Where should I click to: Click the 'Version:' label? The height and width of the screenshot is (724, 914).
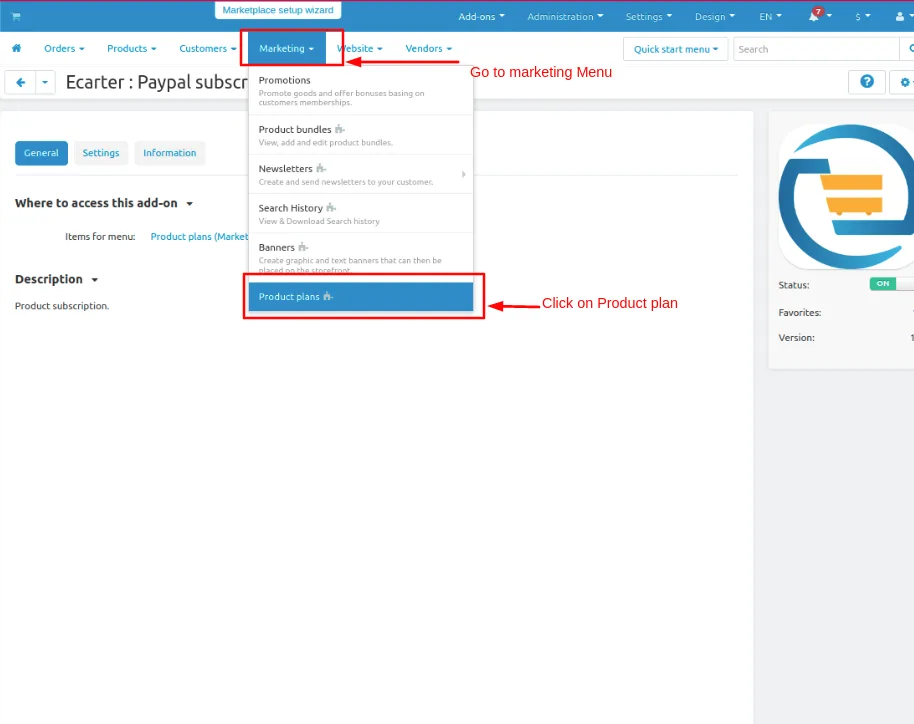[796, 338]
